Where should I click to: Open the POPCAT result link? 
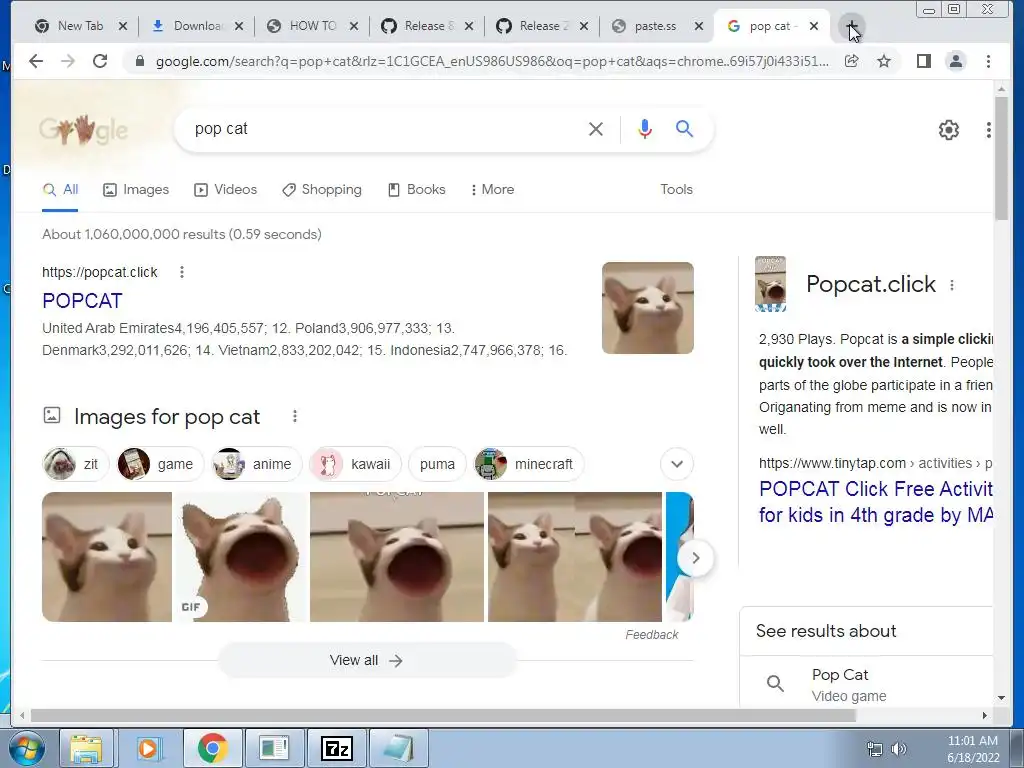(82, 301)
